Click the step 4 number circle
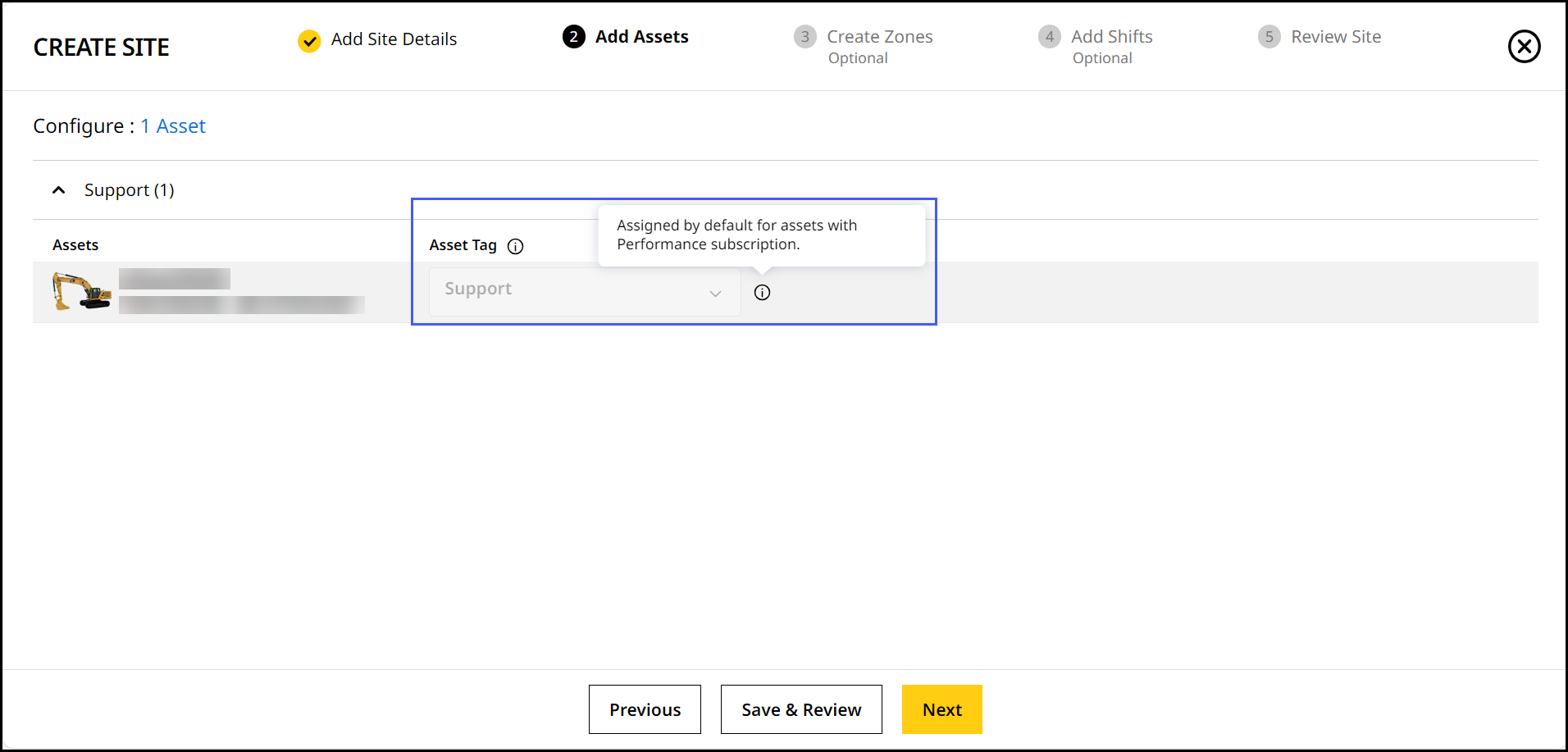The image size is (1568, 752). tap(1049, 37)
